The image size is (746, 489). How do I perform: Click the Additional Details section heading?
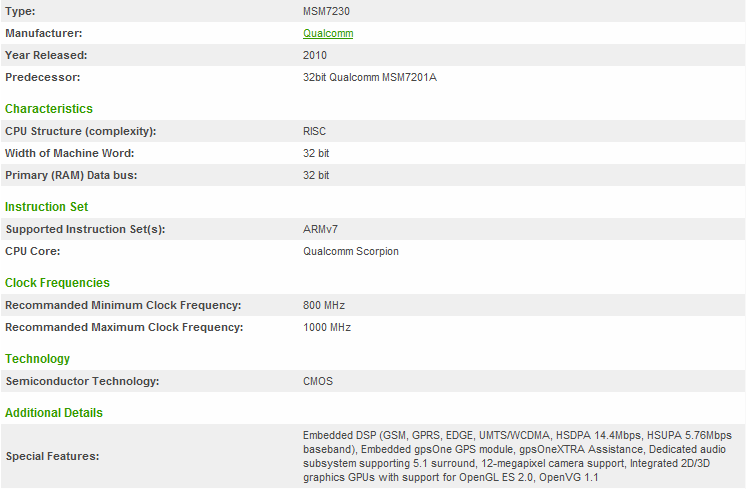(54, 413)
